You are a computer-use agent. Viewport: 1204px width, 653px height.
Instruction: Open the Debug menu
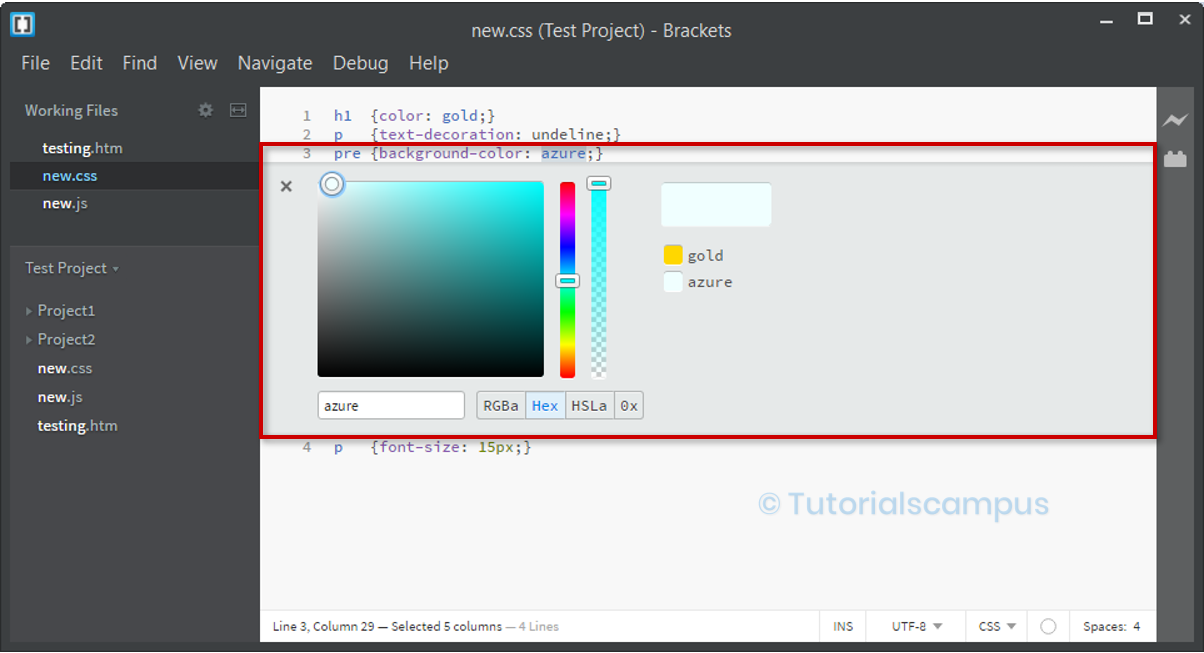pos(360,63)
